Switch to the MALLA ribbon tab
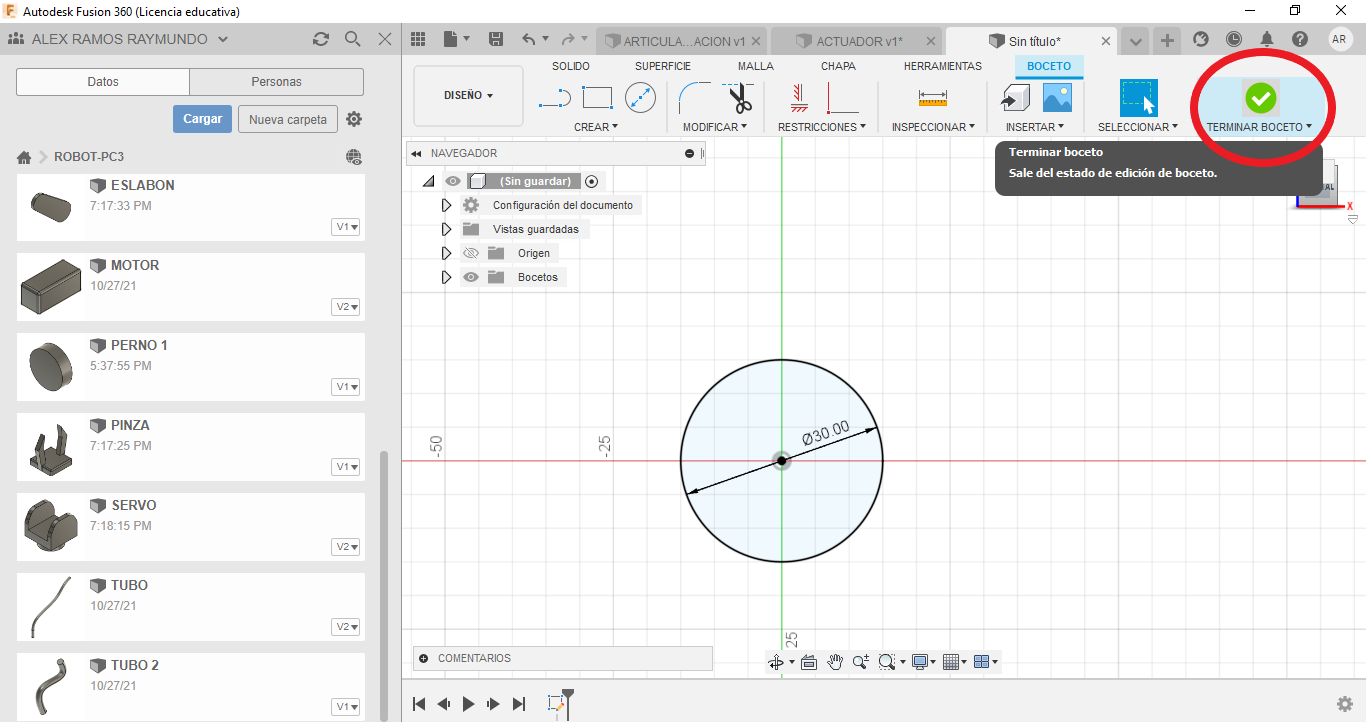Screen dimensions: 1366x722 (756, 66)
